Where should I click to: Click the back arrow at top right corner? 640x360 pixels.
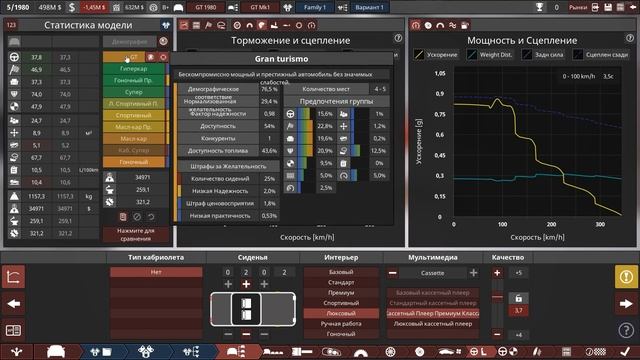633,7
